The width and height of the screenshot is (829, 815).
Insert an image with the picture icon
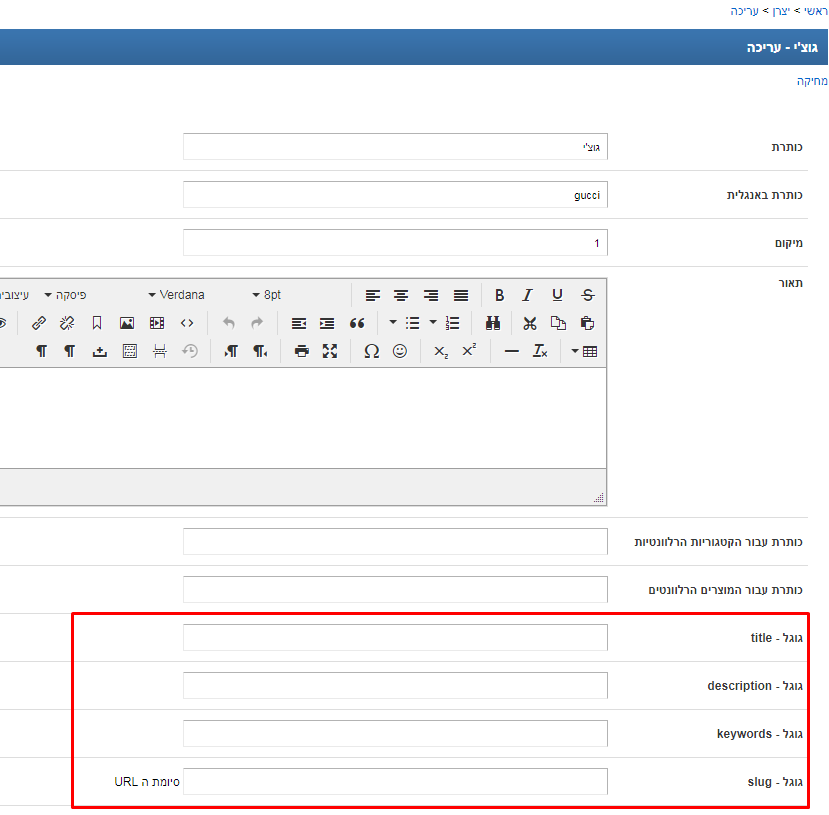pos(127,323)
